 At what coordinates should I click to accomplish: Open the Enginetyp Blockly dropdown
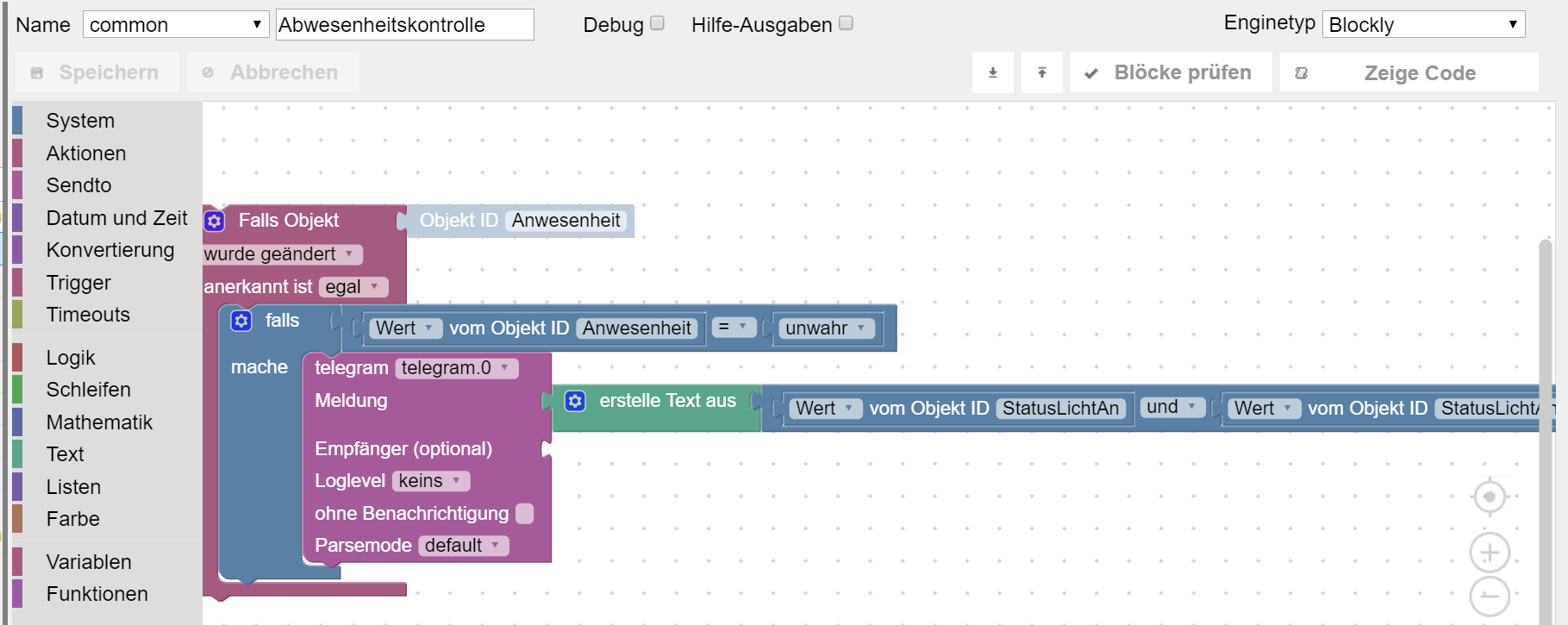(x=1423, y=24)
